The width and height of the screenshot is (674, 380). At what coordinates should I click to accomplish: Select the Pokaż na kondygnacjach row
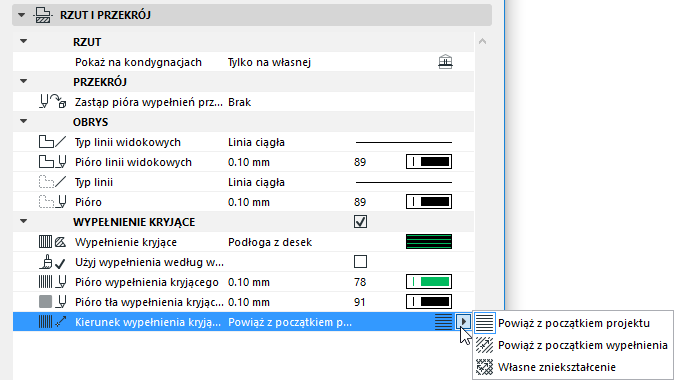(243, 62)
